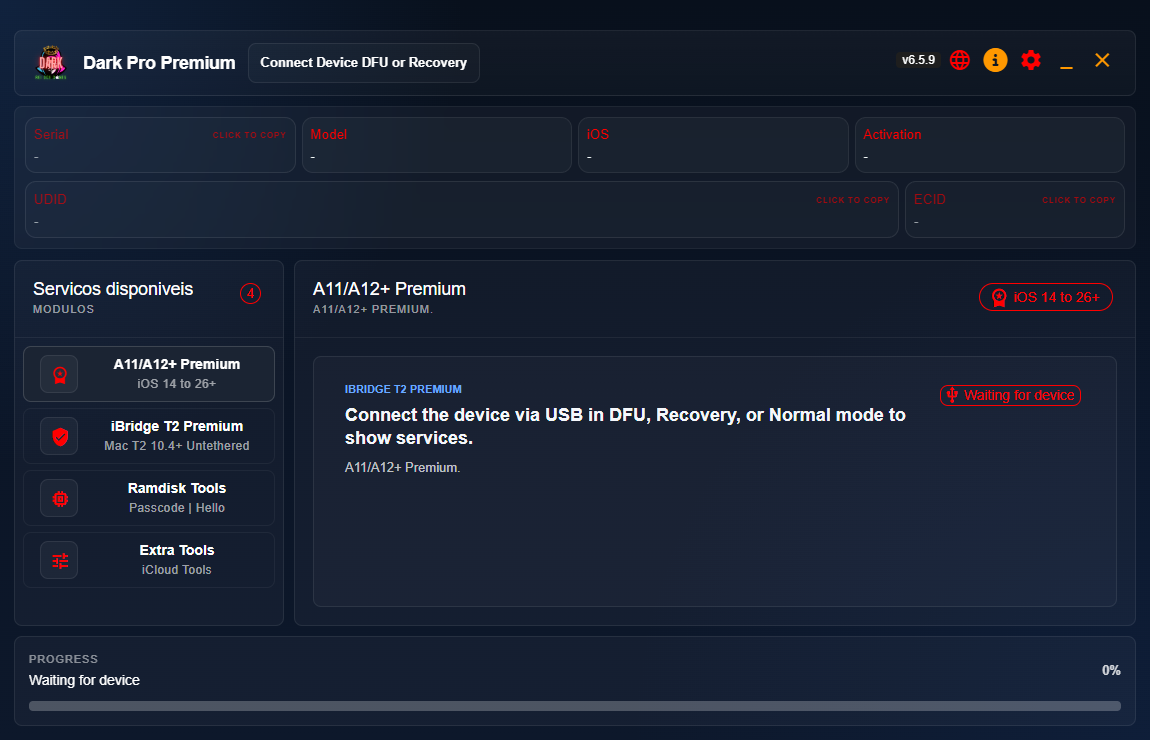Select the iBridge T2 Premium module
The width and height of the screenshot is (1150, 740).
149,436
